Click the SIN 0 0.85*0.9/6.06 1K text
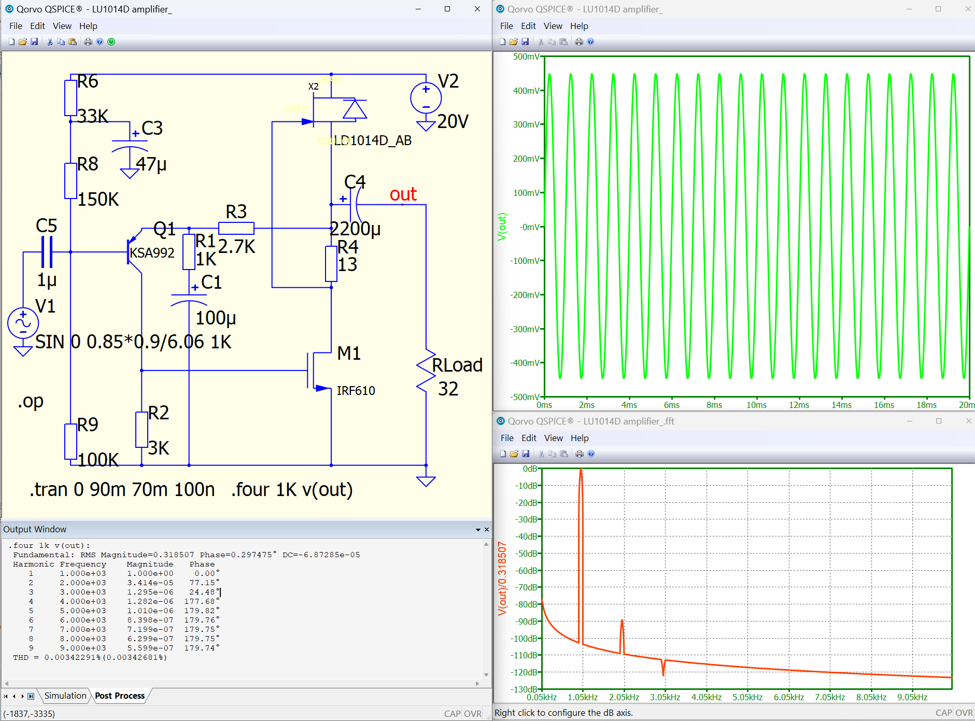975x721 pixels. coord(133,342)
